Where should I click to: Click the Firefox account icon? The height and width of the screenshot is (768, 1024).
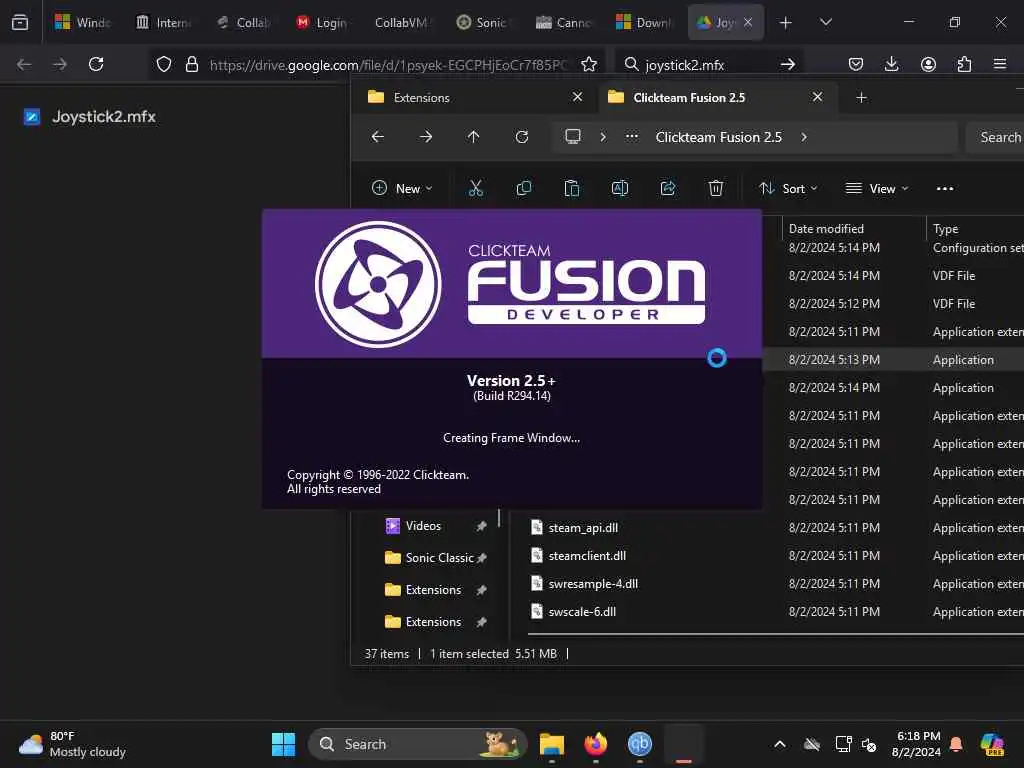[928, 64]
